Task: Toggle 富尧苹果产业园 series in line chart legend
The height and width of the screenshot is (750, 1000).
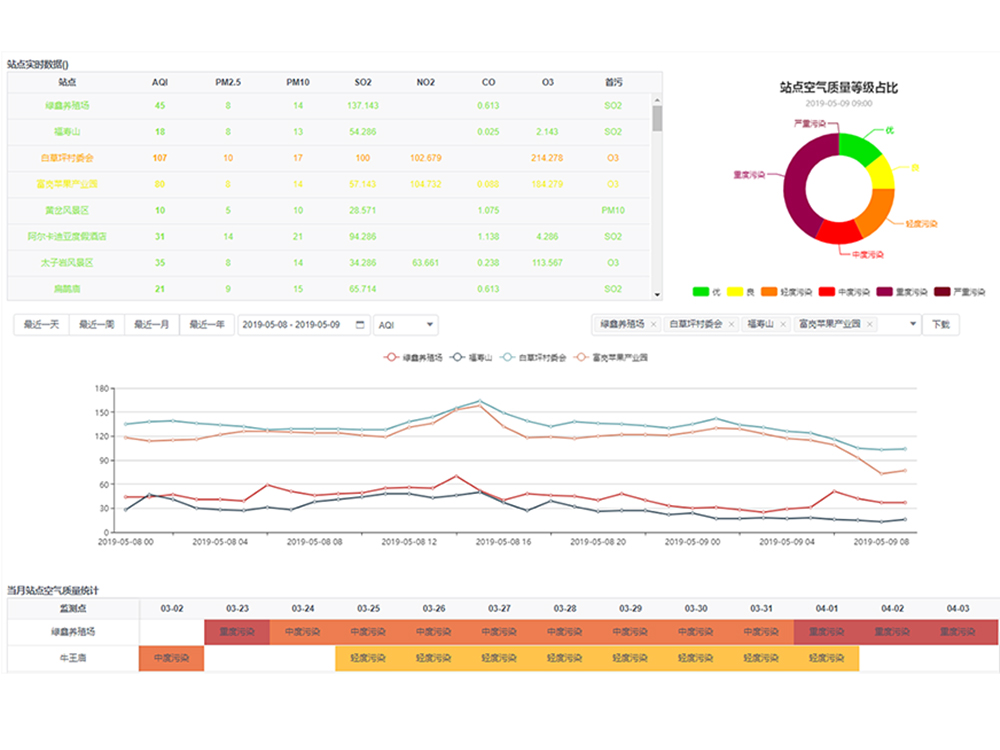Action: 612,357
